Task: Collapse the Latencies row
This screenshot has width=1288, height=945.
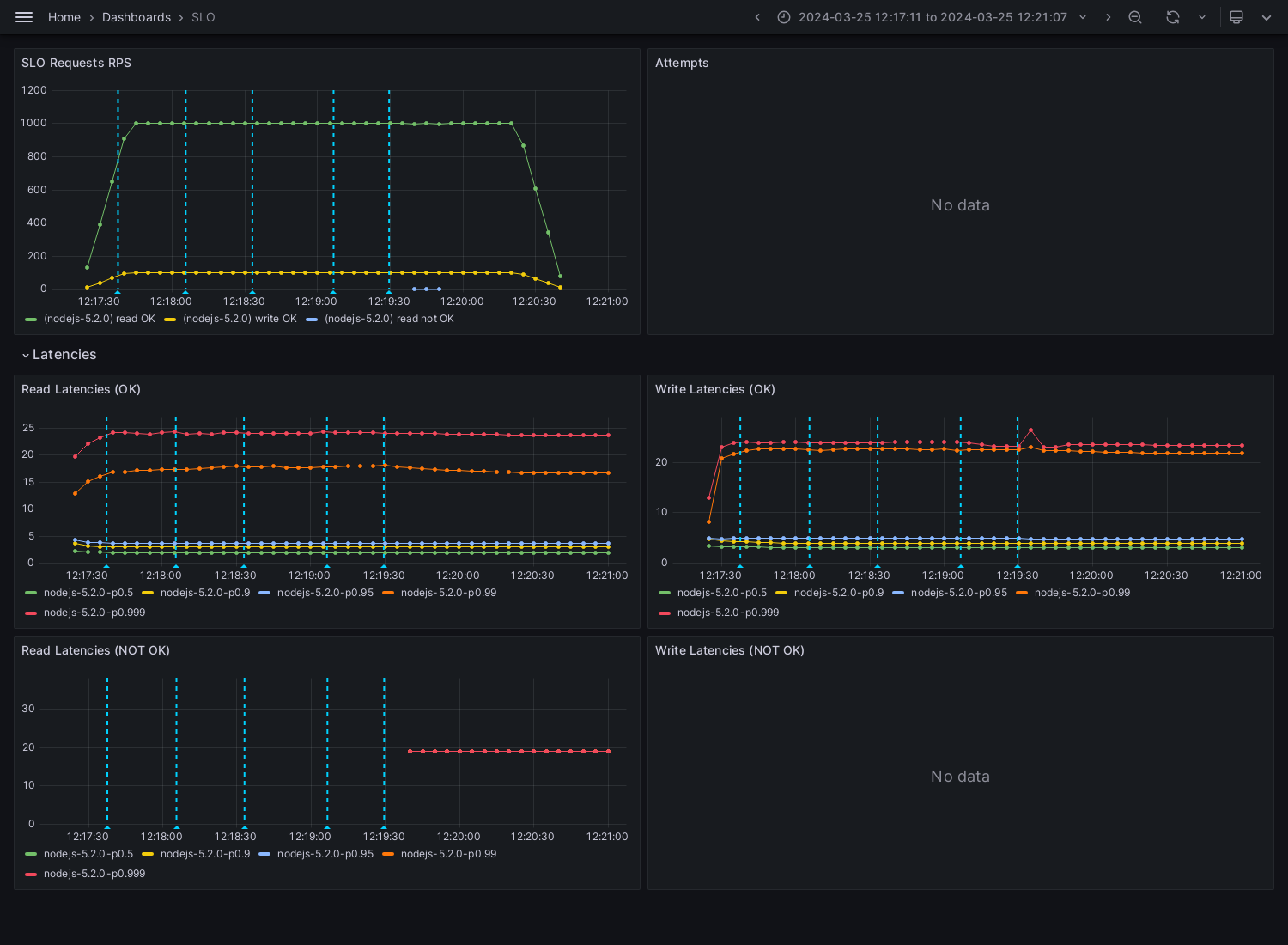Action: point(59,355)
